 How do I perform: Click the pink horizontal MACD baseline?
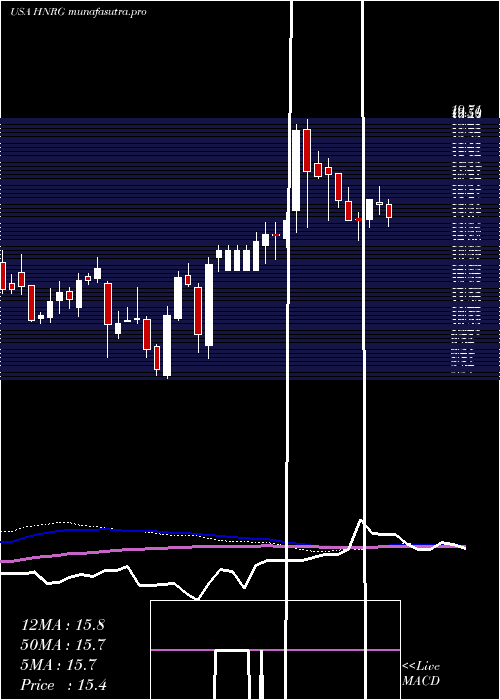(x=275, y=650)
